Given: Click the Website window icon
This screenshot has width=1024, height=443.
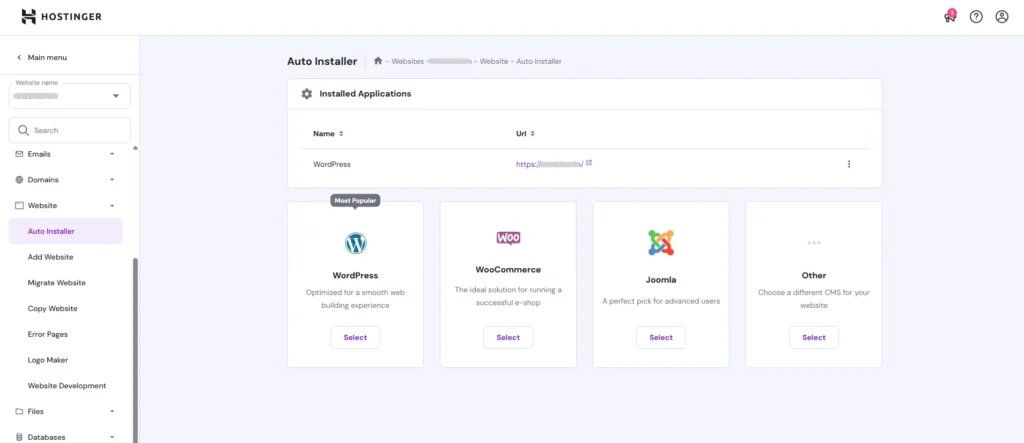Looking at the screenshot, I should (19, 205).
